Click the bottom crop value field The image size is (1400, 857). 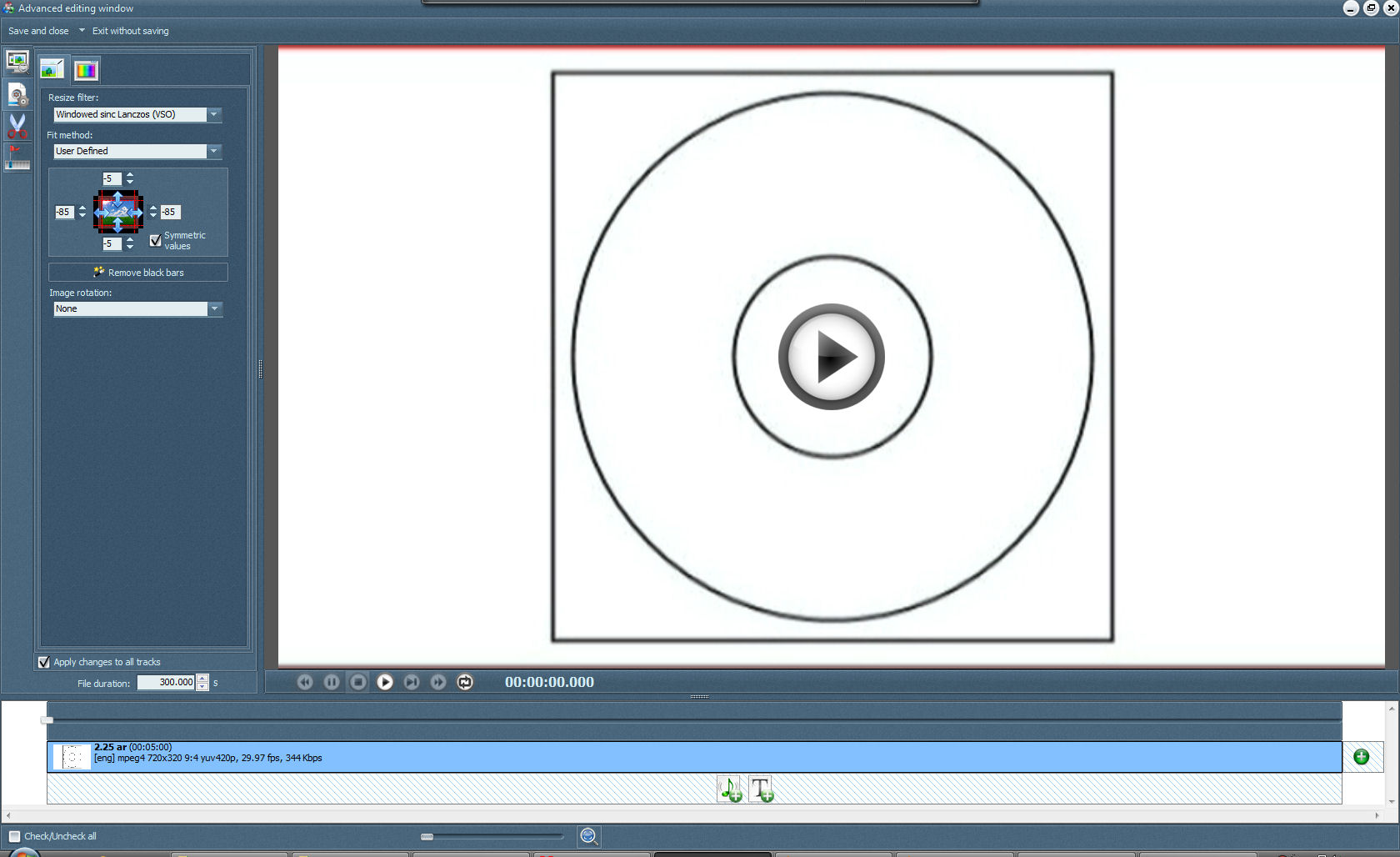(112, 243)
